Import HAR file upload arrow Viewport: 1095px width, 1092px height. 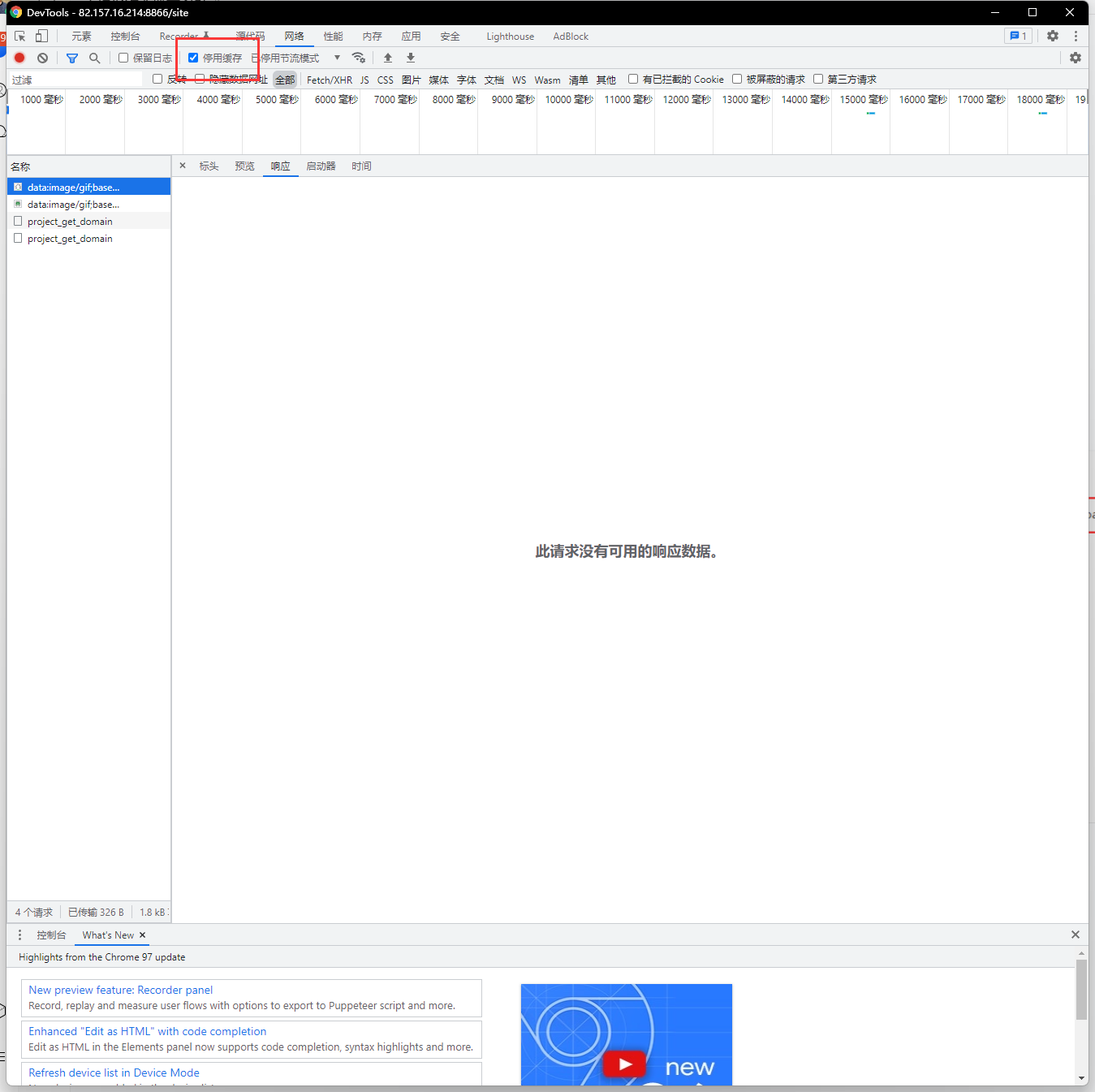pos(388,58)
